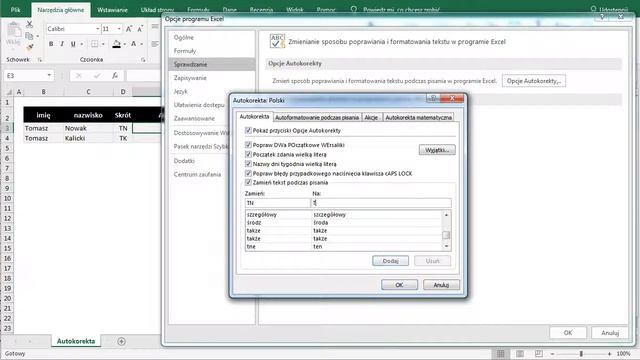Select the Format Painter brush icon
640x360 pixels.
(x=29, y=48)
